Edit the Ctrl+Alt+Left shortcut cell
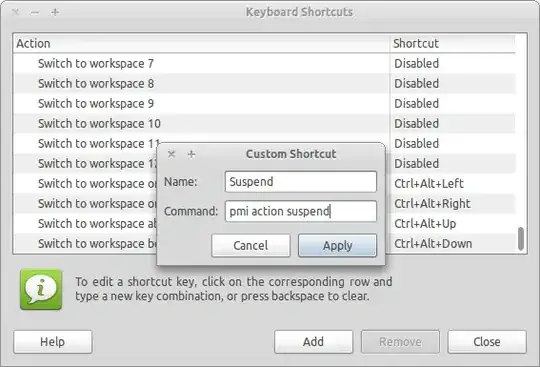Screen dimensions: 540x367 pos(453,184)
